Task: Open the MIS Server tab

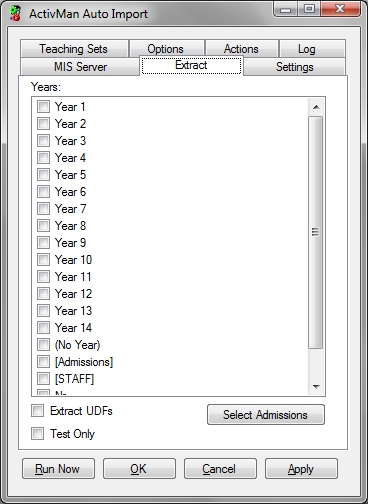Action: point(80,66)
